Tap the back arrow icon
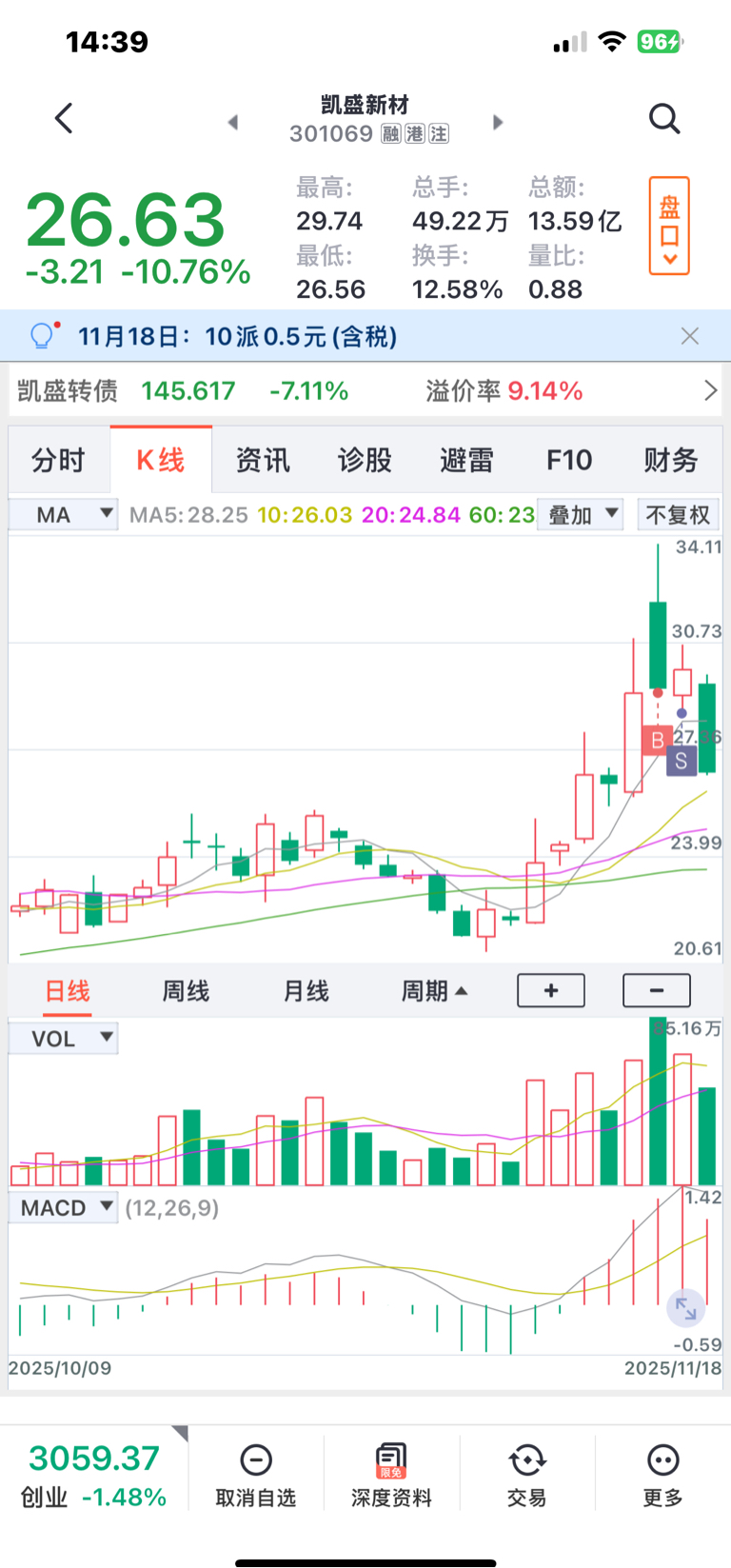The image size is (731, 1568). (x=64, y=119)
